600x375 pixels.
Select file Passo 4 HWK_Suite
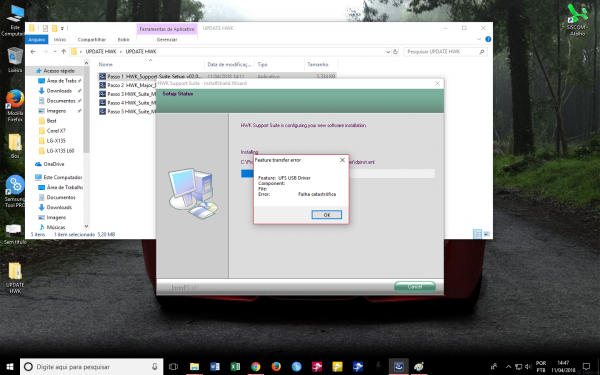127,103
